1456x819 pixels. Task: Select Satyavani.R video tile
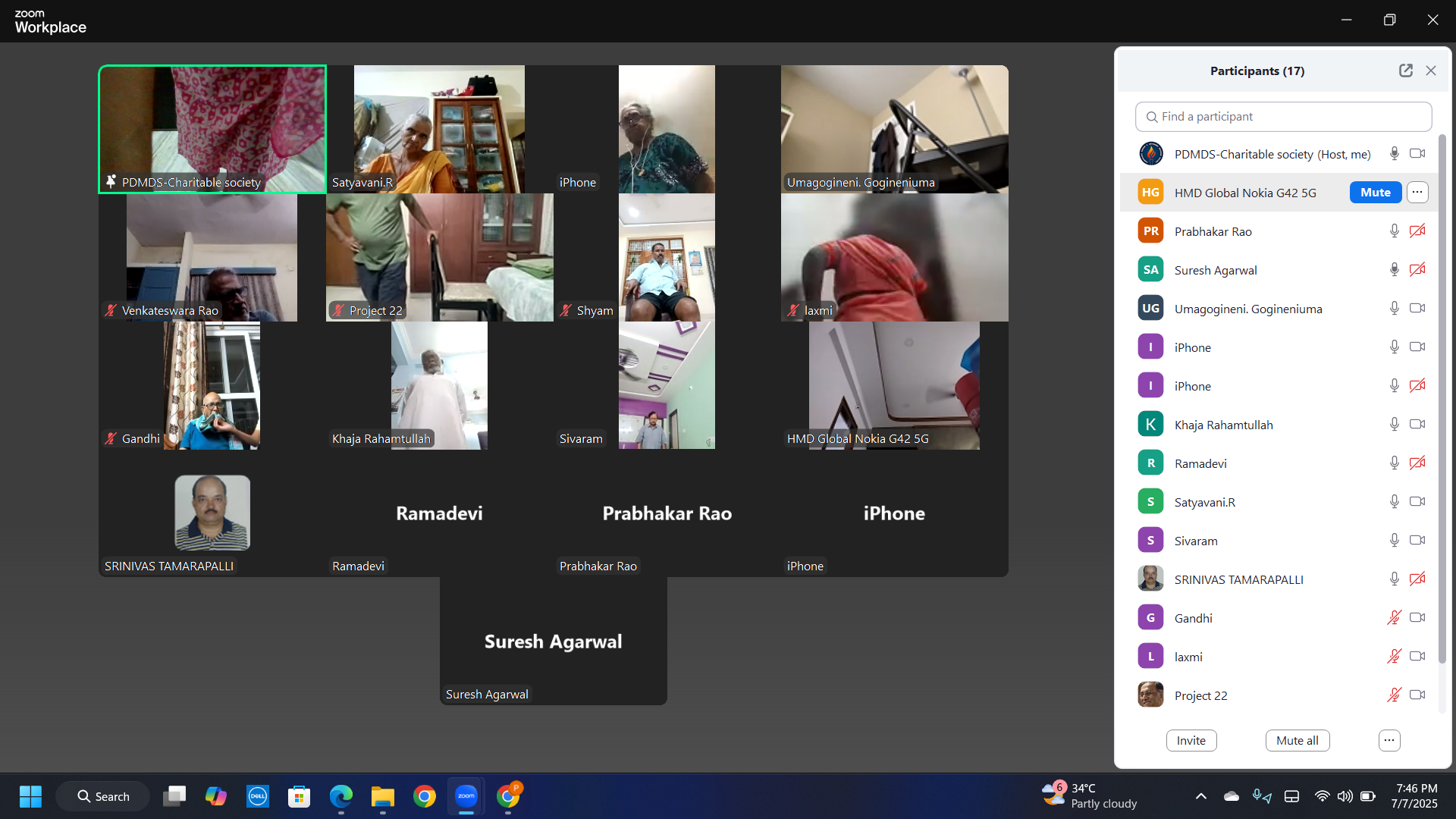440,129
